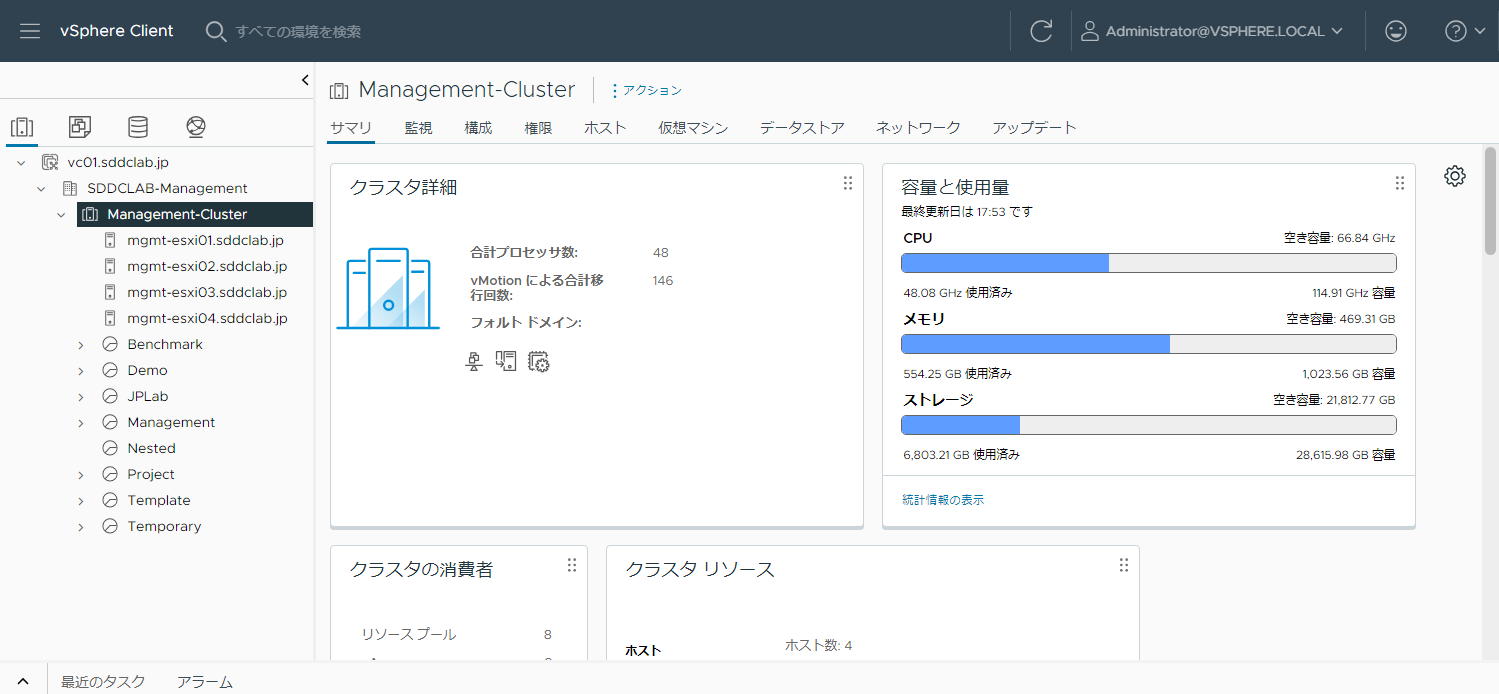Collapse the vc01.sddclab.jp tree node
The width and height of the screenshot is (1499, 694).
[x=21, y=162]
